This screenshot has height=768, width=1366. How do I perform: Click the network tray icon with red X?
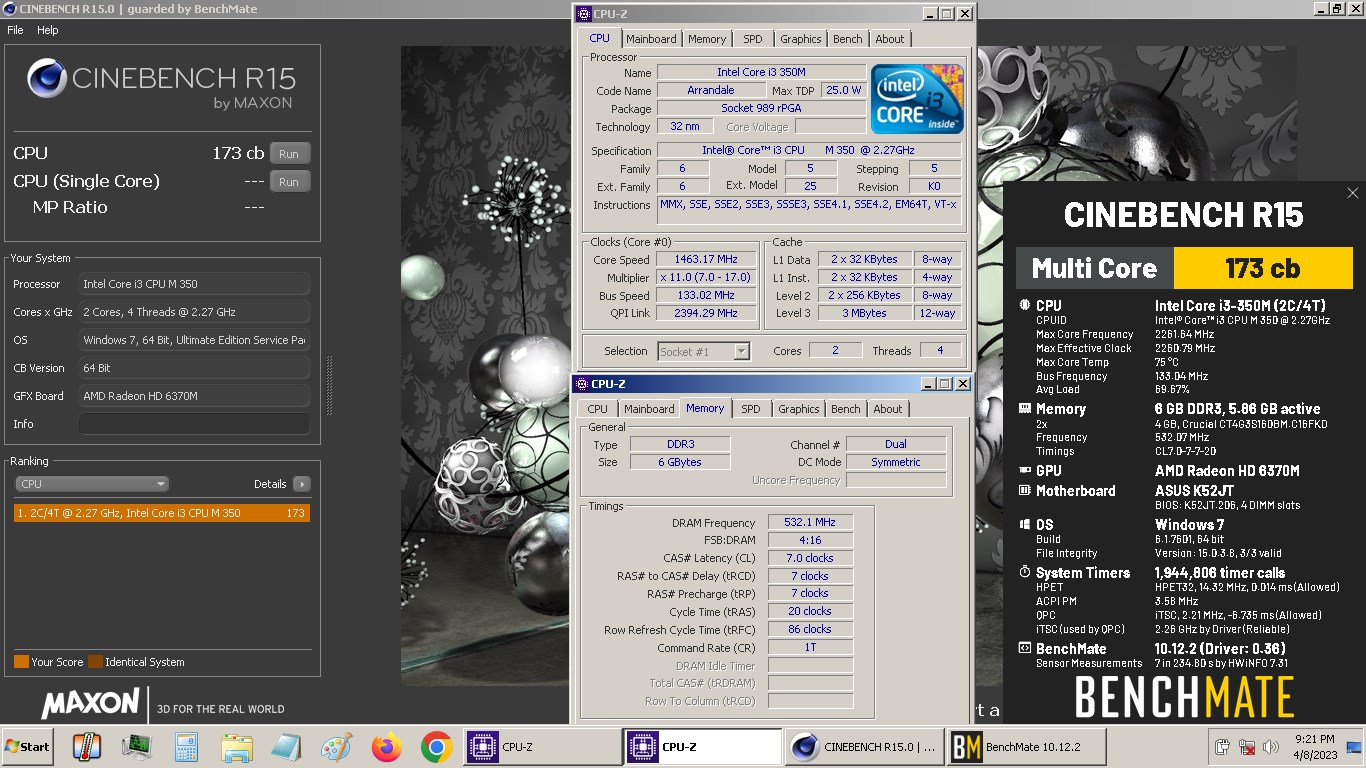1247,747
